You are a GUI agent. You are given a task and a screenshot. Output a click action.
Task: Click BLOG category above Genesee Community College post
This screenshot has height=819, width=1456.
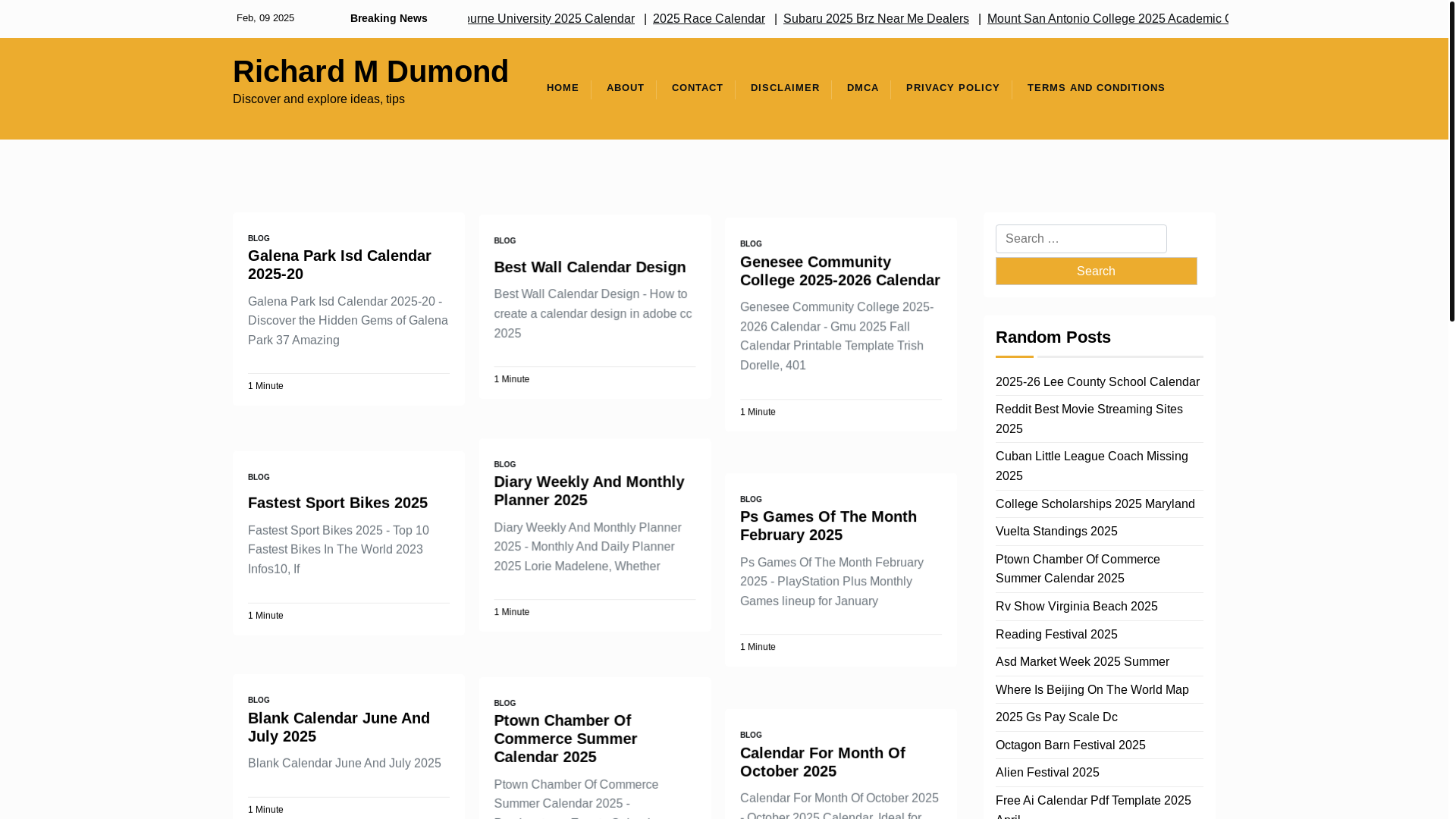[751, 244]
